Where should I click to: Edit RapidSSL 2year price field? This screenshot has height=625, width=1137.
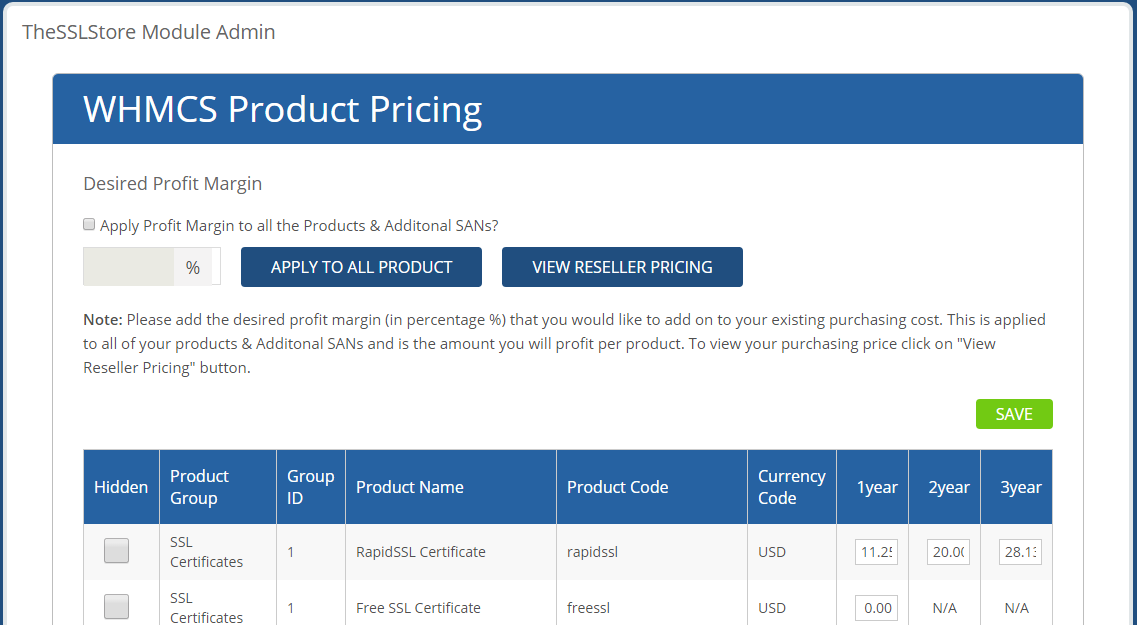[948, 552]
